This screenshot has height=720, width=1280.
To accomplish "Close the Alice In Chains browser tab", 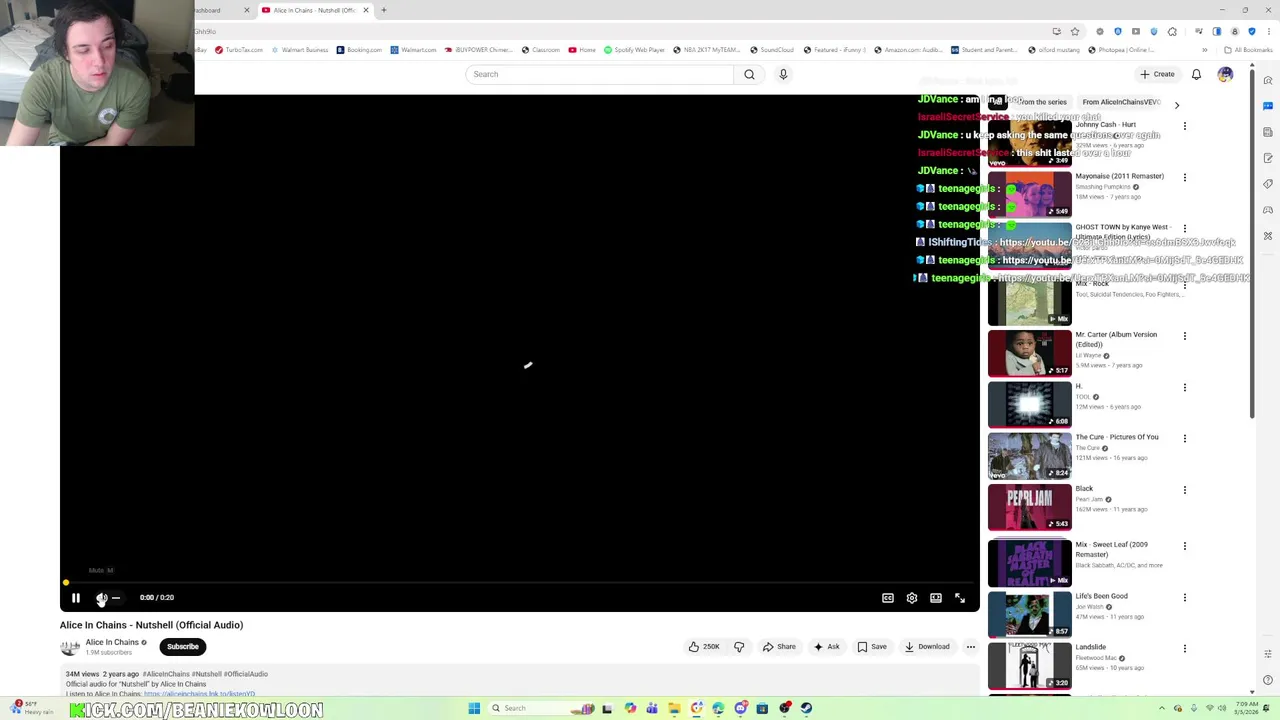I will tap(366, 10).
